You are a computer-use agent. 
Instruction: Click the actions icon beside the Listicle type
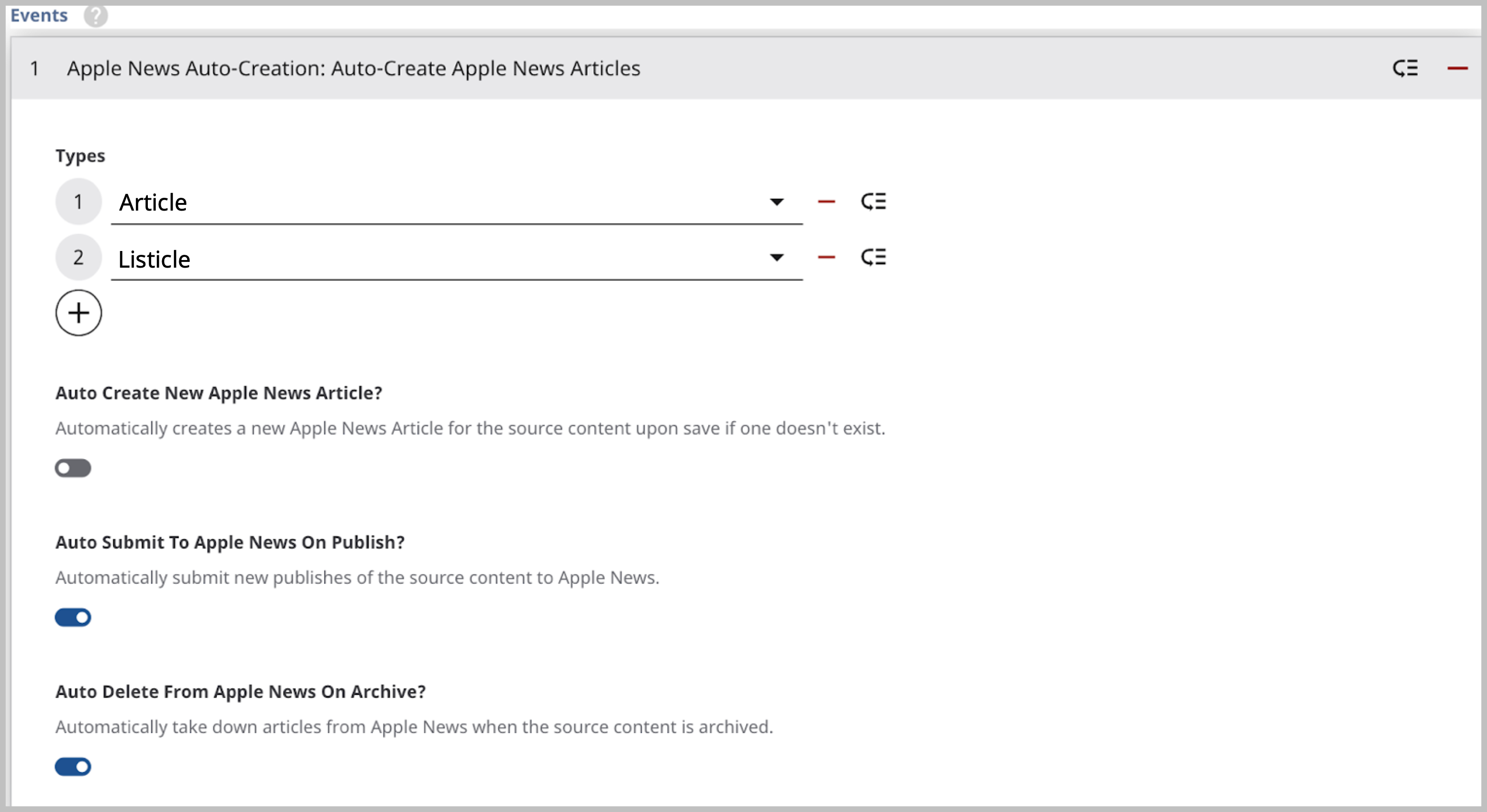click(x=873, y=257)
